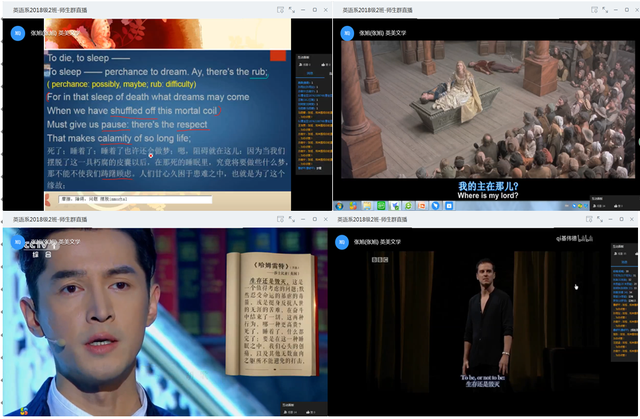Open file explorer icon in shared taskbar
The width and height of the screenshot is (640, 419).
367,206
